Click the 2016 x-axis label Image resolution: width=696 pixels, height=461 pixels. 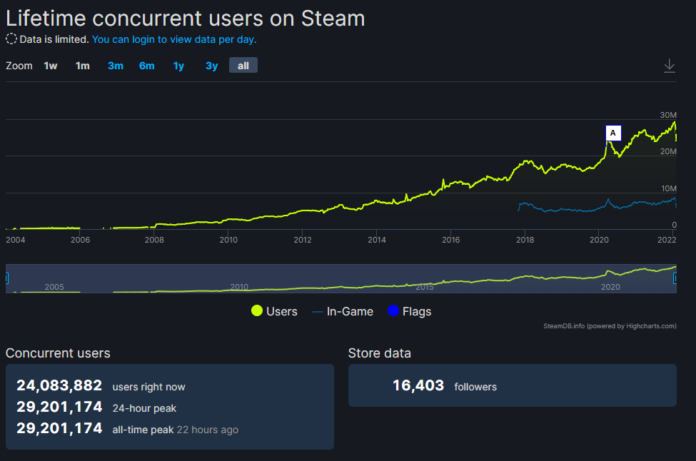pos(451,240)
